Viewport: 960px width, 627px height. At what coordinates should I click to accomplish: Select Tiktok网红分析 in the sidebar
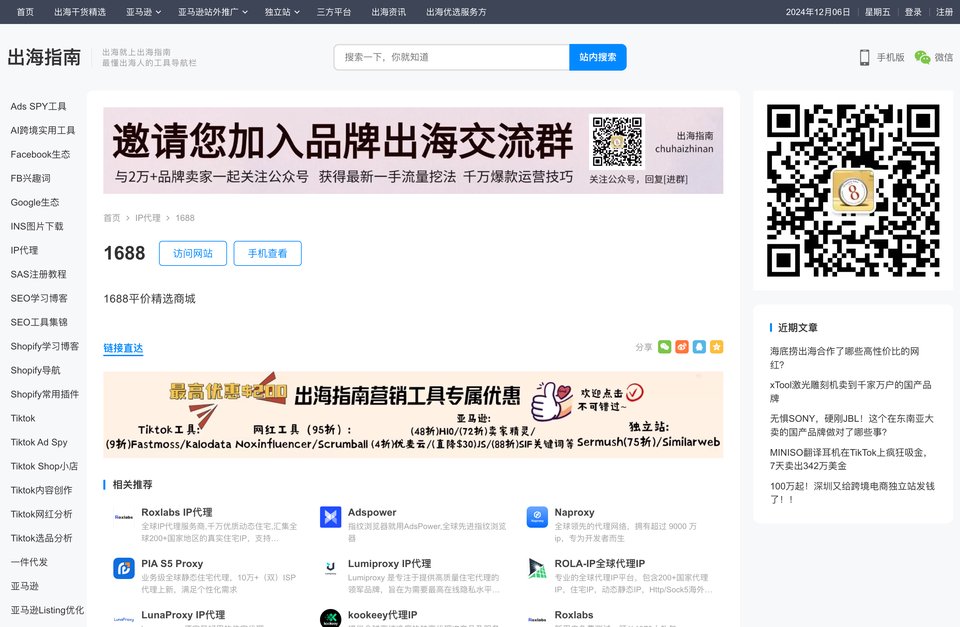click(x=41, y=514)
